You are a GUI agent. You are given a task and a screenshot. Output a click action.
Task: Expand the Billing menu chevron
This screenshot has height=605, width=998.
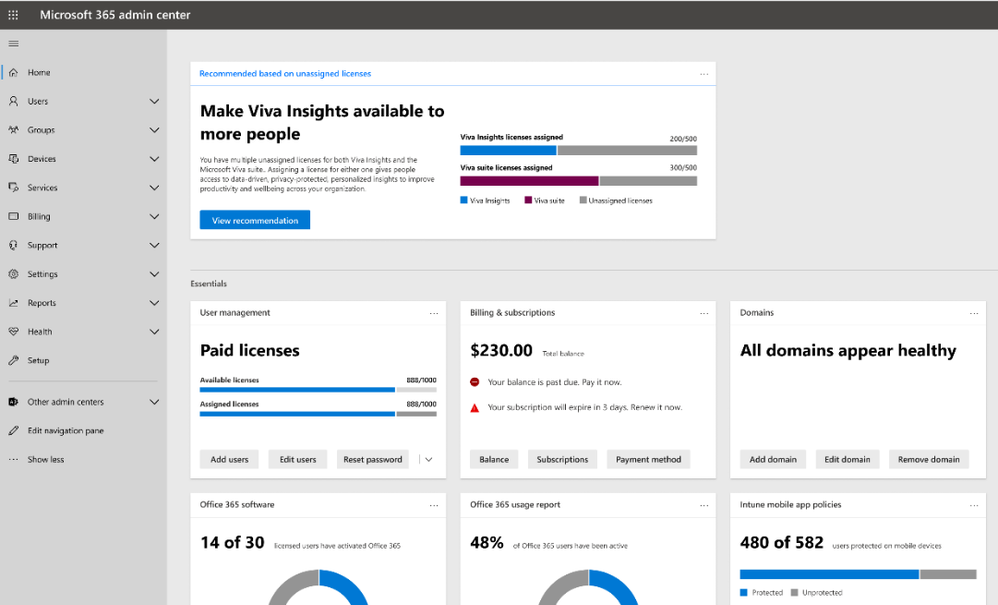click(x=154, y=216)
